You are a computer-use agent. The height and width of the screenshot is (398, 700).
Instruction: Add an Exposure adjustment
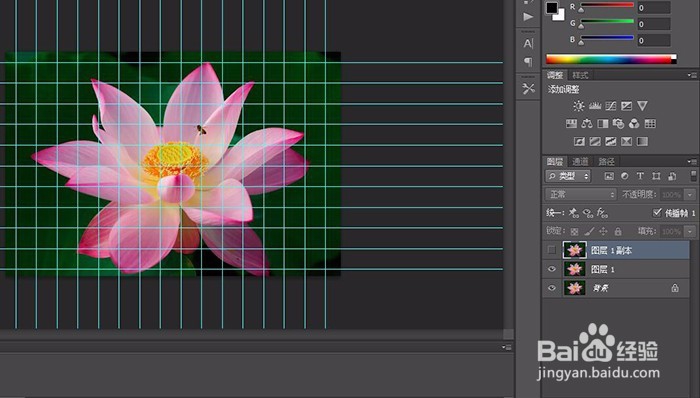point(626,106)
